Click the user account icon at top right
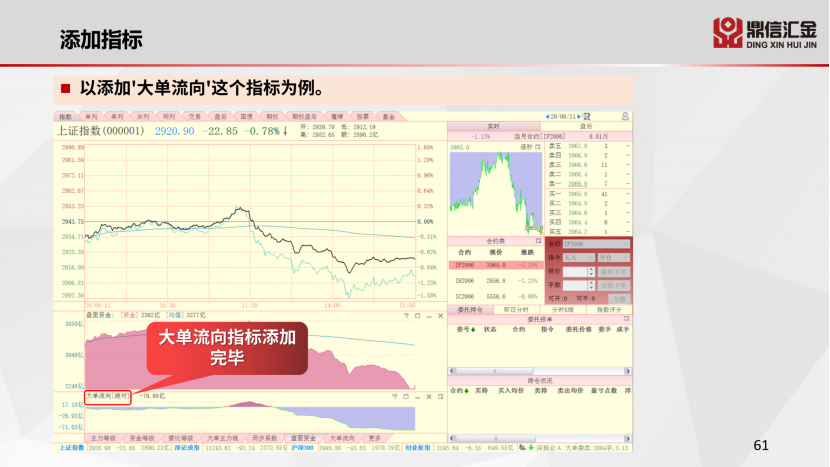This screenshot has height=467, width=830. point(626,116)
